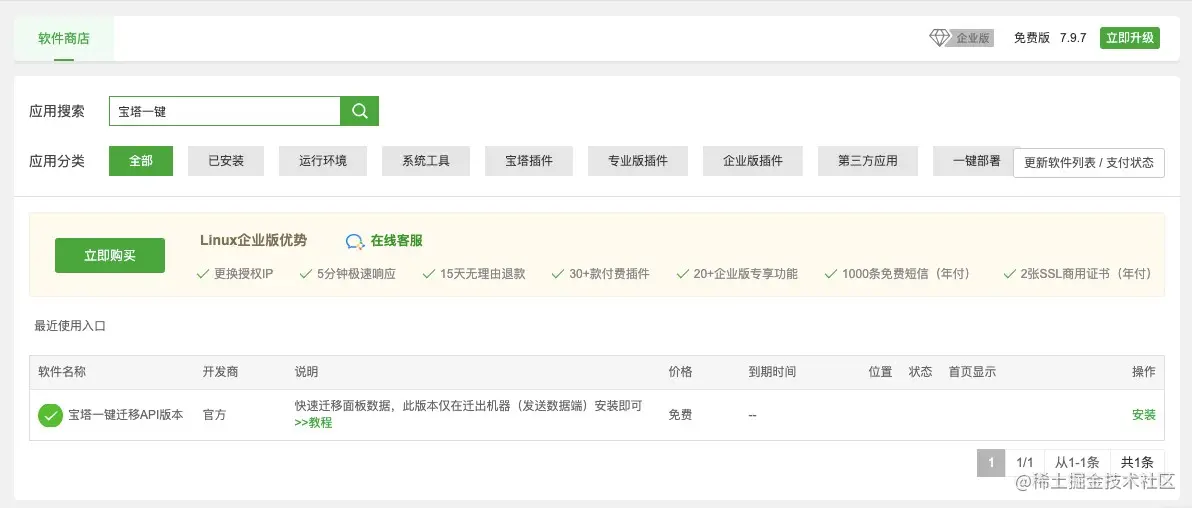Image resolution: width=1192 pixels, height=508 pixels.
Task: Click the 立即购买 button
Action: coord(109,256)
